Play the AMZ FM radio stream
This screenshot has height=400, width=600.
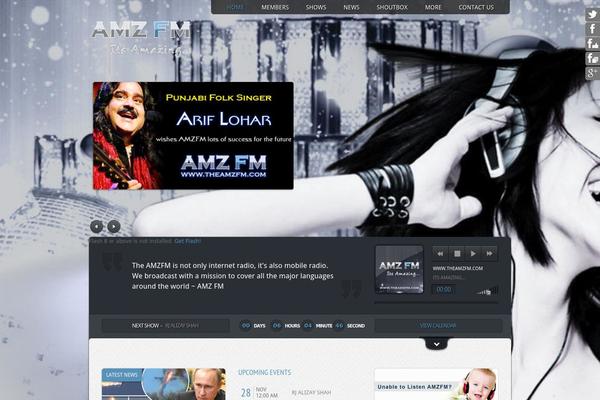(x=473, y=253)
